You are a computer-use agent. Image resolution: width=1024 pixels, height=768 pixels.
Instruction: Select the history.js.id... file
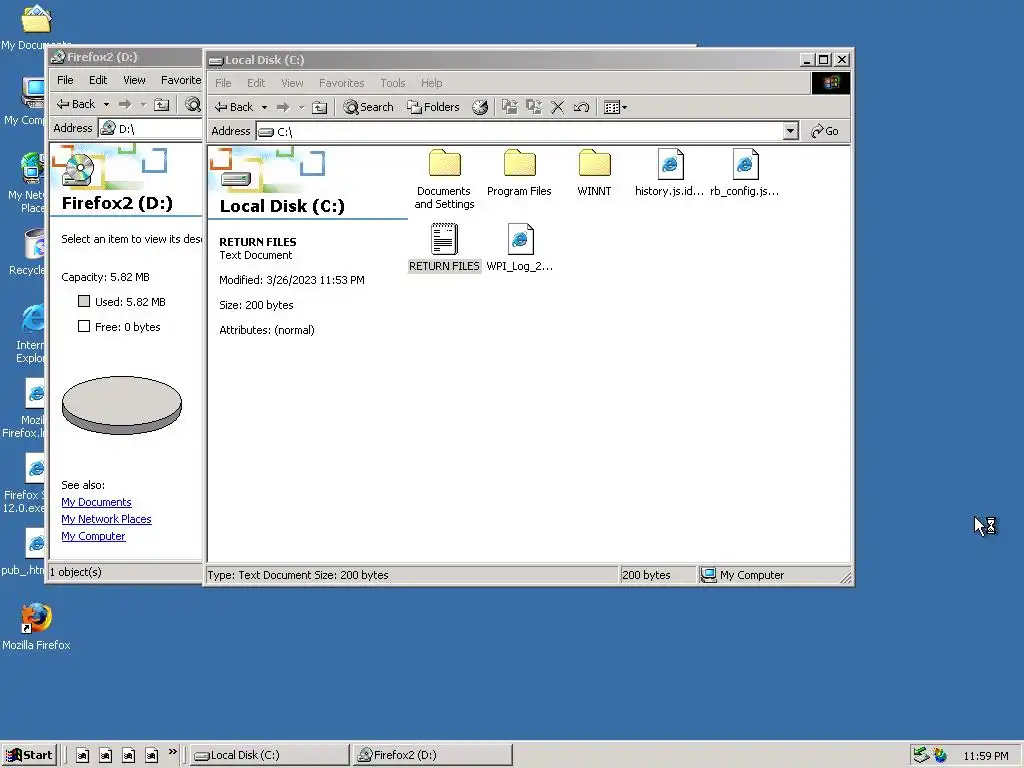669,173
